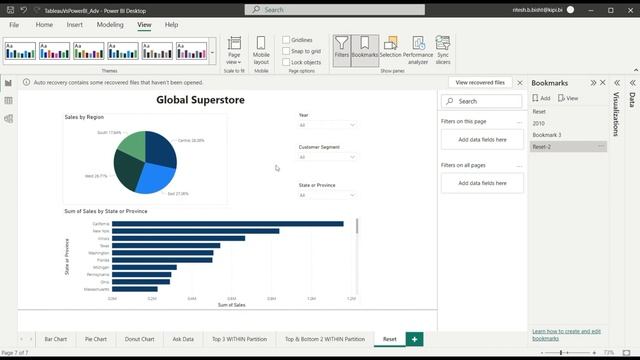Screen dimensions: 640x360
Task: Click the Save icon in title bar
Action: click(x=11, y=10)
